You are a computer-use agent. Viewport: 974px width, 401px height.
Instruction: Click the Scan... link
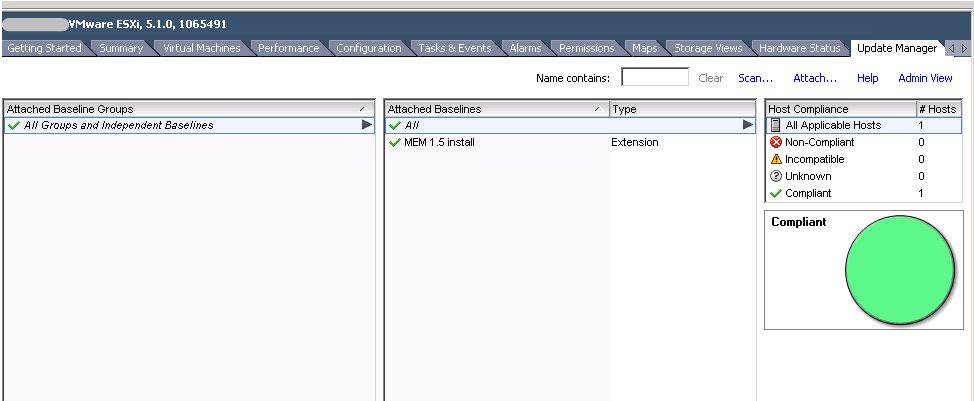755,78
